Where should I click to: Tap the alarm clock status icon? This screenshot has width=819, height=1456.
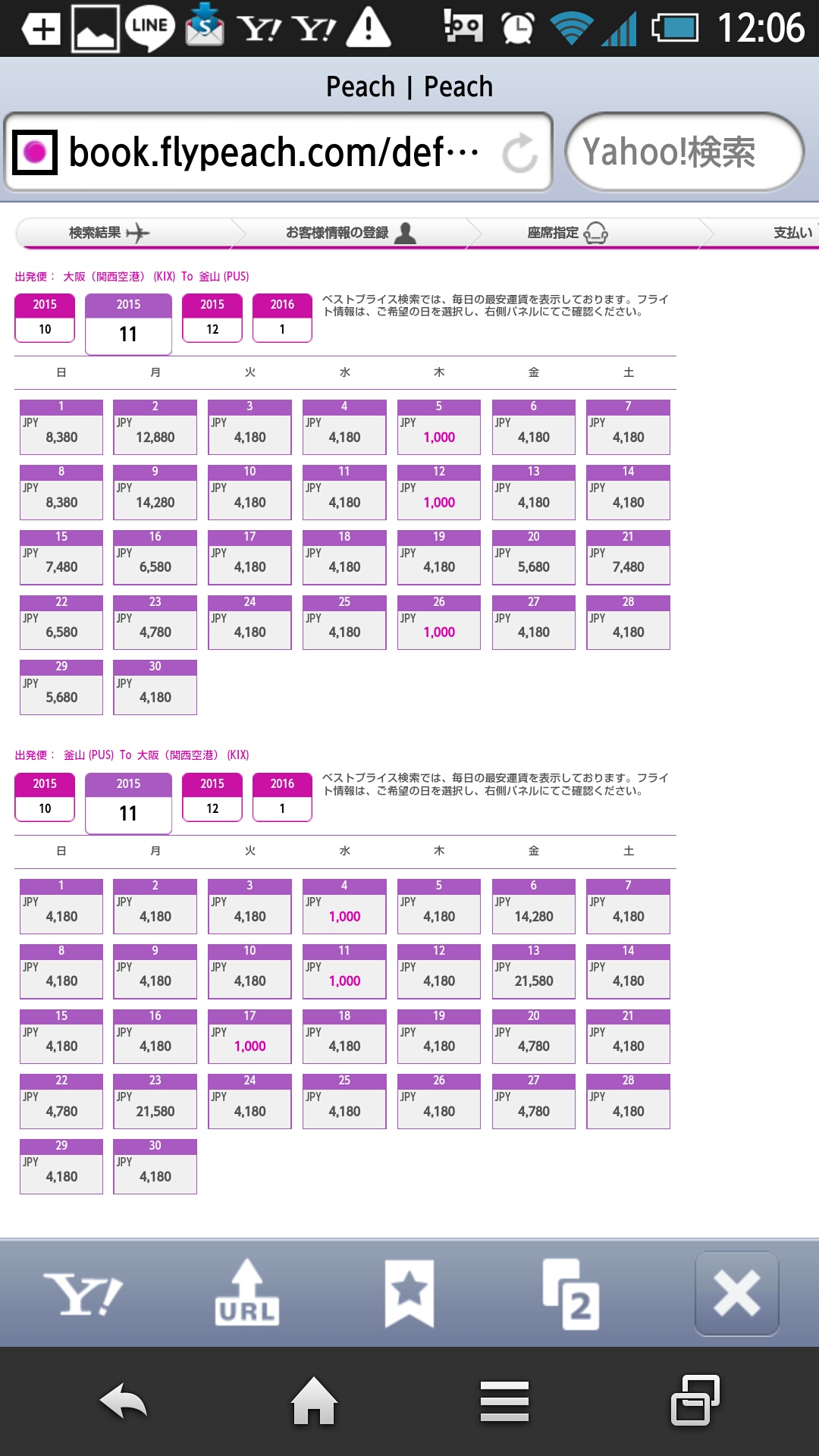pyautogui.click(x=517, y=28)
